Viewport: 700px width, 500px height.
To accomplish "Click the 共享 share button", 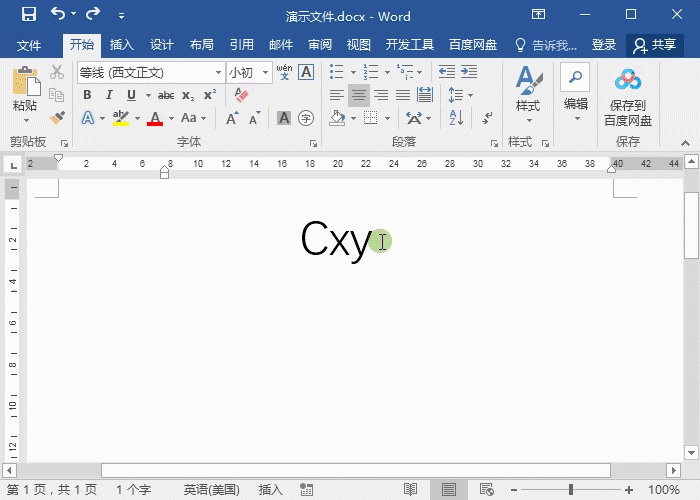I will [655, 45].
